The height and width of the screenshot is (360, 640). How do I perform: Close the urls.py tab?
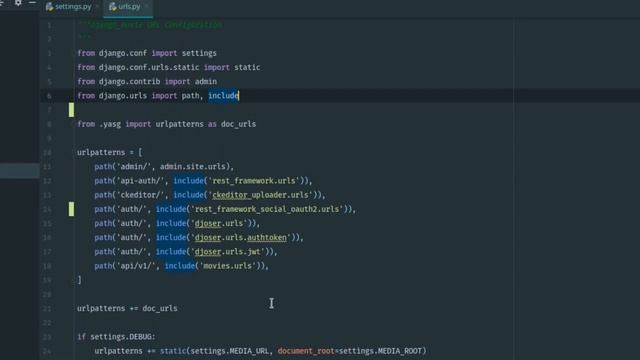tap(146, 7)
